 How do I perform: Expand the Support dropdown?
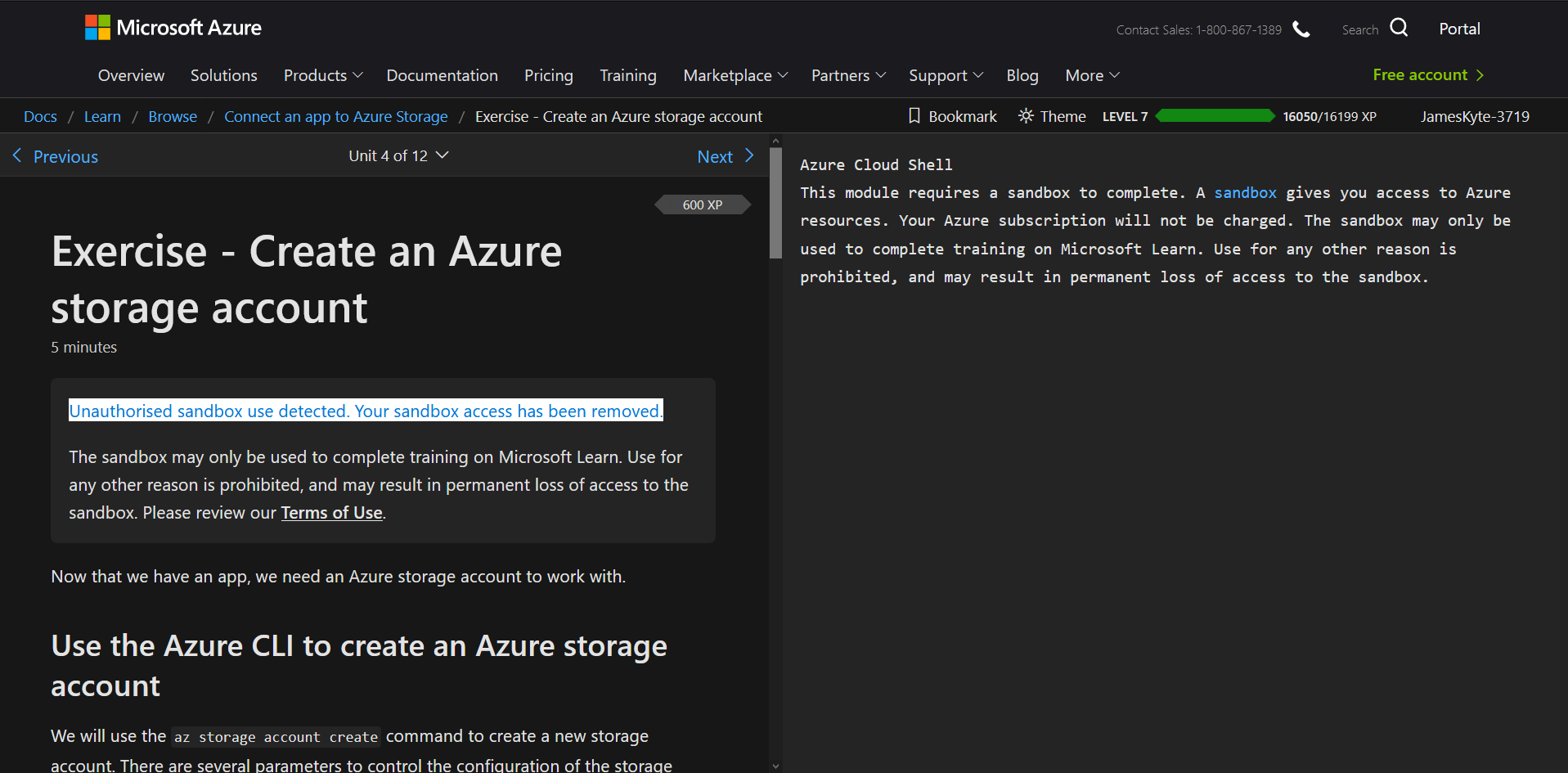[x=946, y=75]
